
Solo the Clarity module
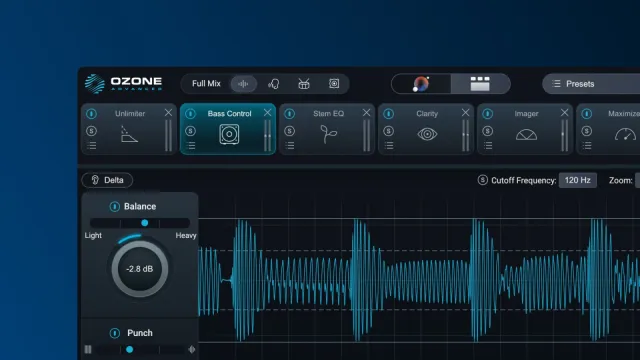[x=389, y=131]
